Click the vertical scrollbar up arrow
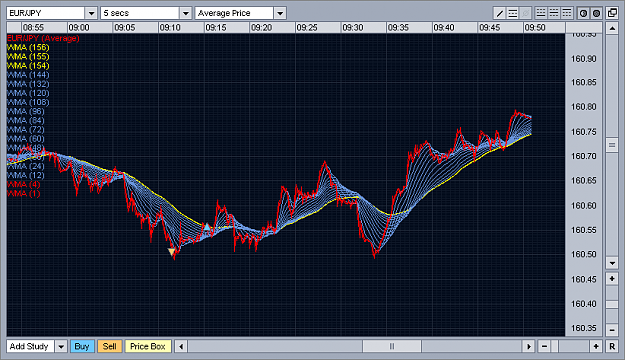 point(612,28)
